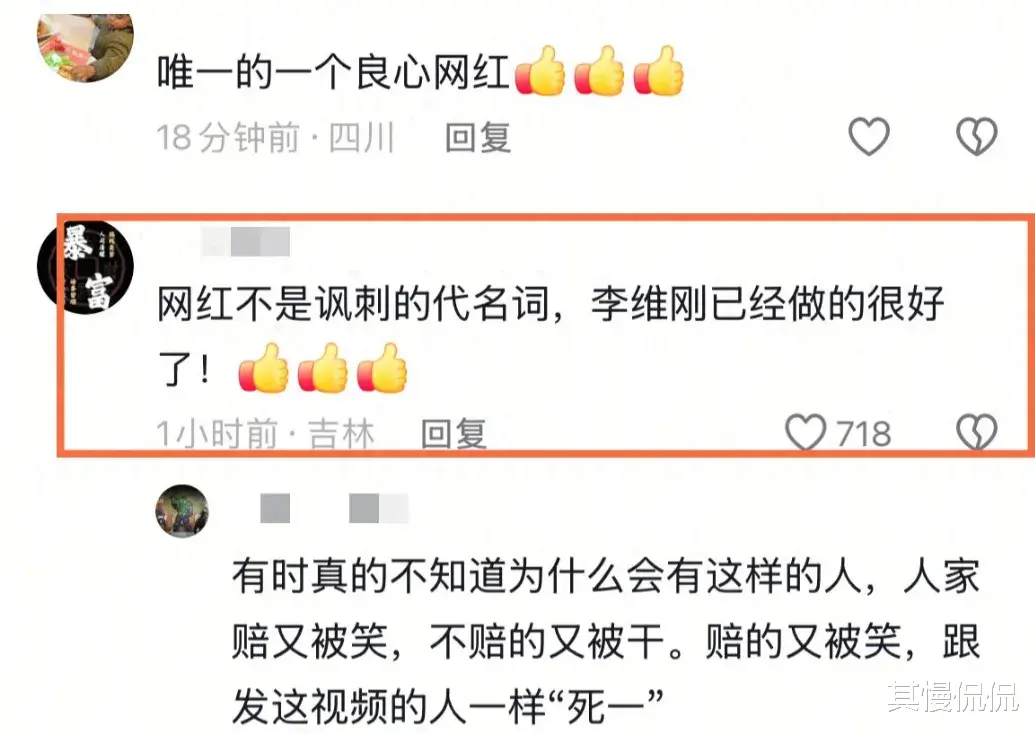
Task: Open the nested reply's small avatar
Action: (182, 511)
